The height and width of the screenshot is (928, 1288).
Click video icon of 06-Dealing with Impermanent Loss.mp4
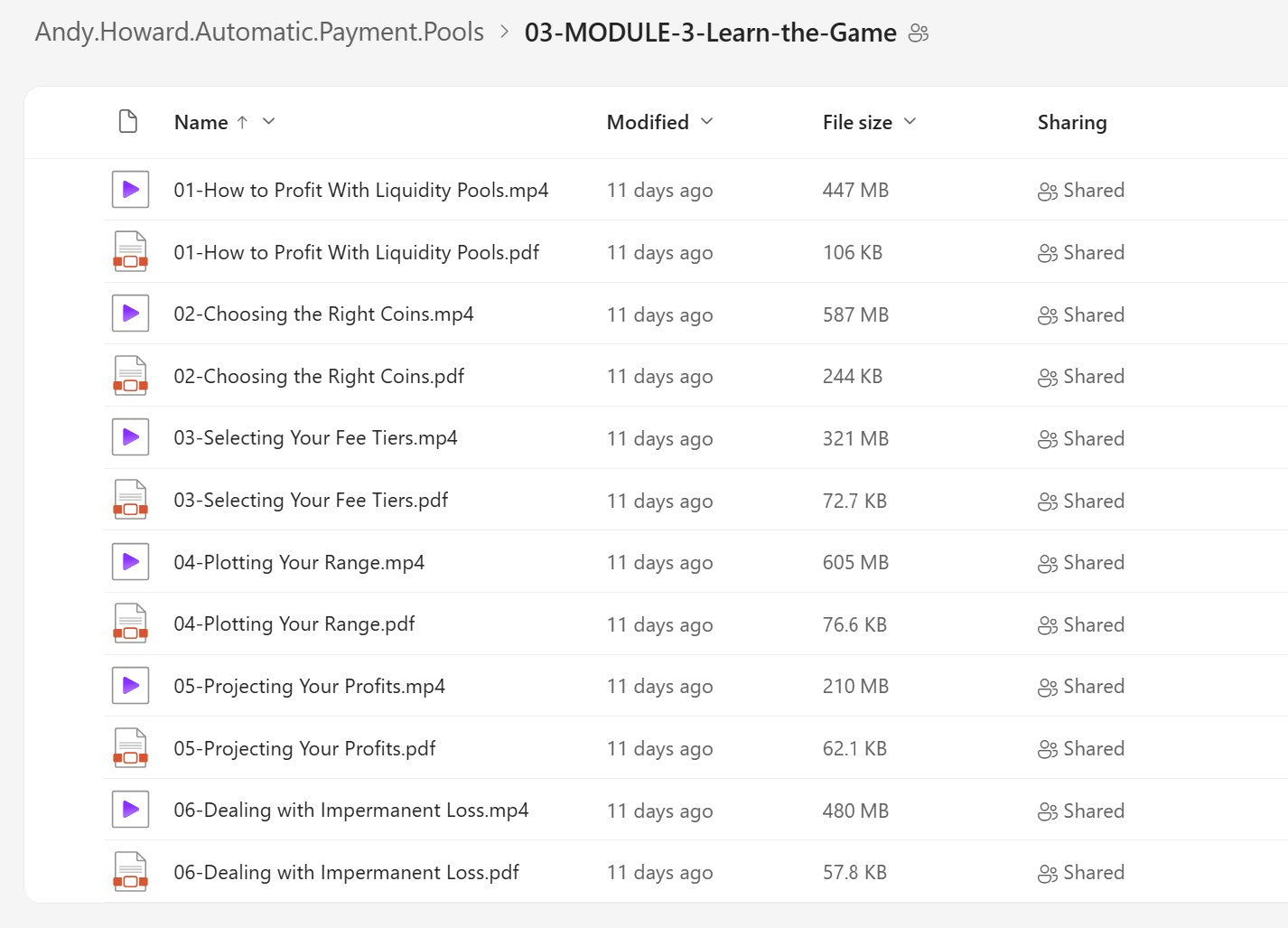(x=130, y=810)
